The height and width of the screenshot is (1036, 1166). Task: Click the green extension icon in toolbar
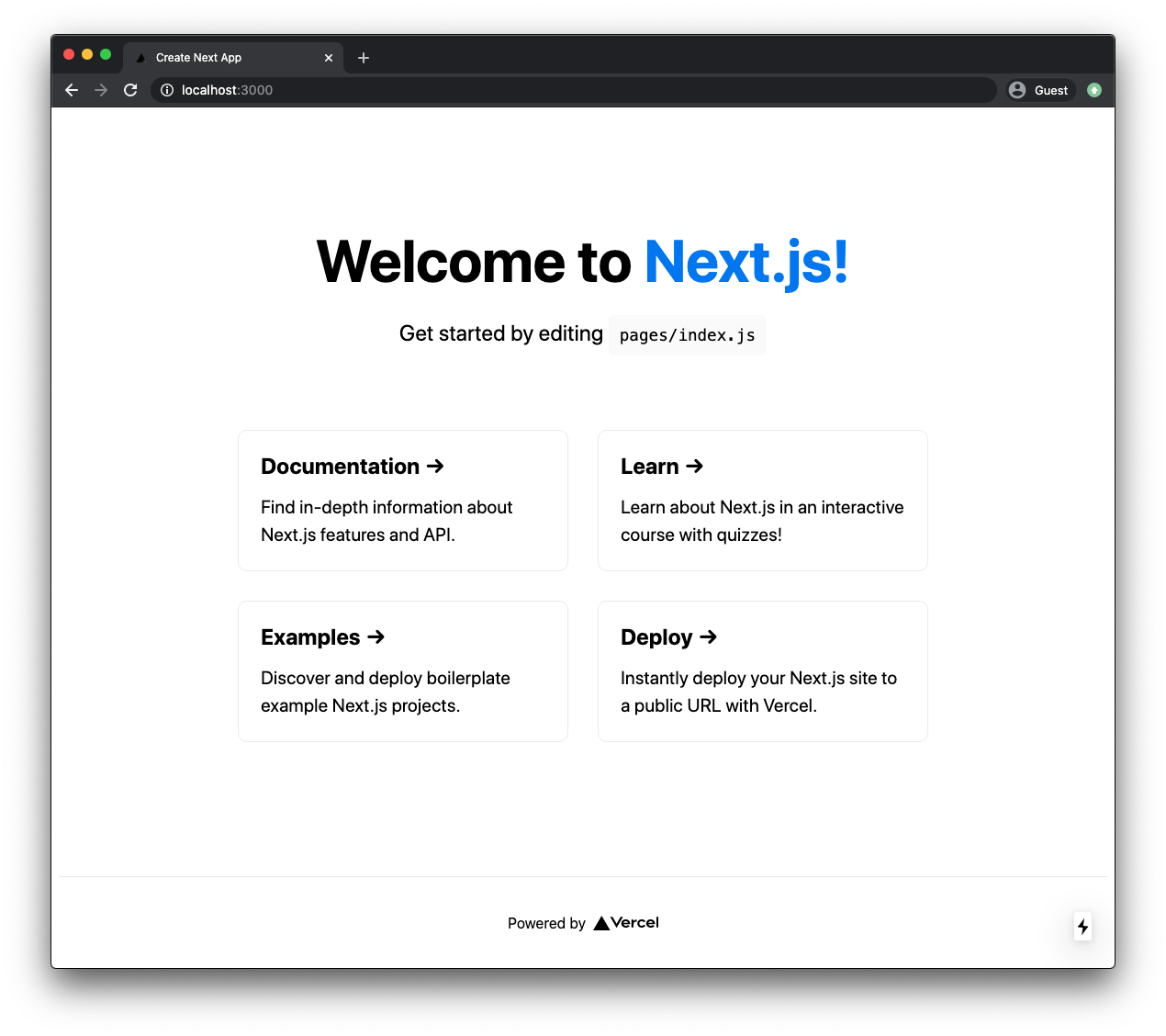pos(1093,90)
